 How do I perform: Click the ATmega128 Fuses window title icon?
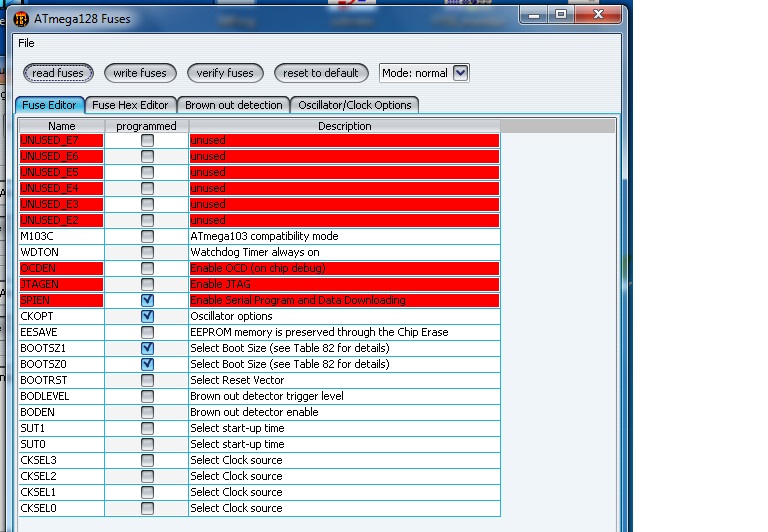click(x=21, y=17)
